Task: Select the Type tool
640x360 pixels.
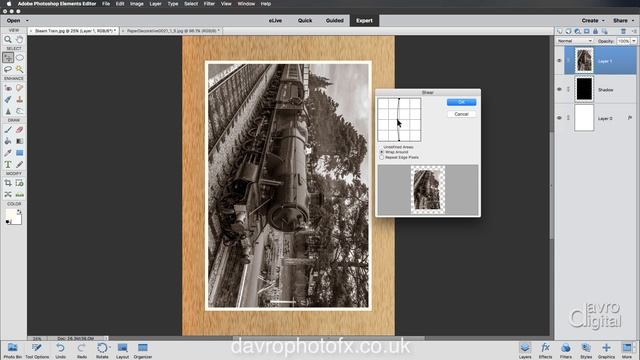Action: coord(8,164)
